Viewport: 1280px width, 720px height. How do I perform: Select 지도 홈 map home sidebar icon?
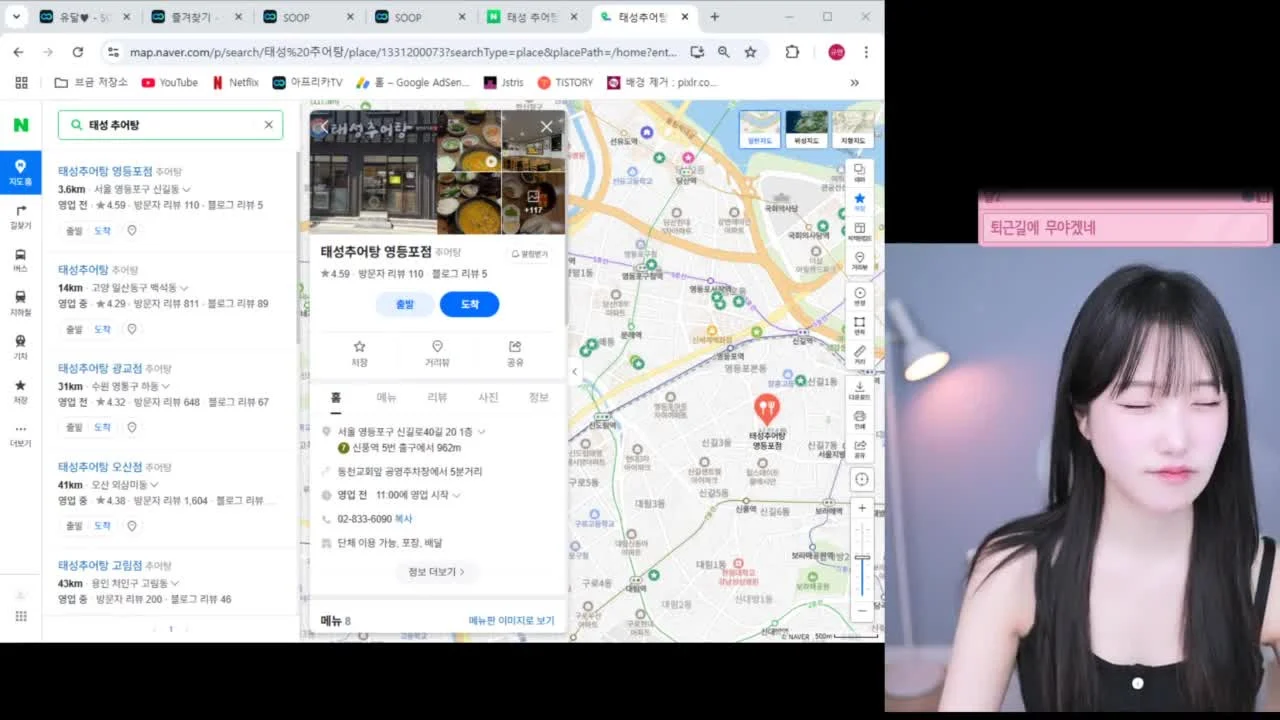pyautogui.click(x=20, y=172)
